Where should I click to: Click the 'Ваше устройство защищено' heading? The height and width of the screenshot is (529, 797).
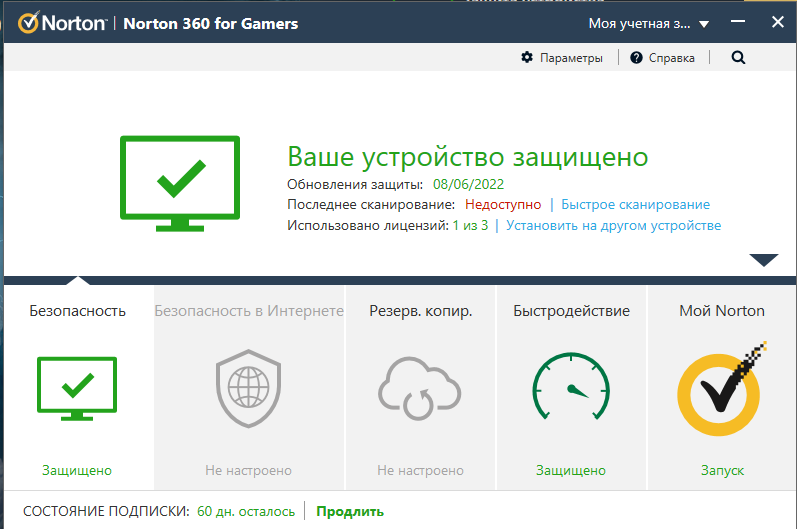468,157
